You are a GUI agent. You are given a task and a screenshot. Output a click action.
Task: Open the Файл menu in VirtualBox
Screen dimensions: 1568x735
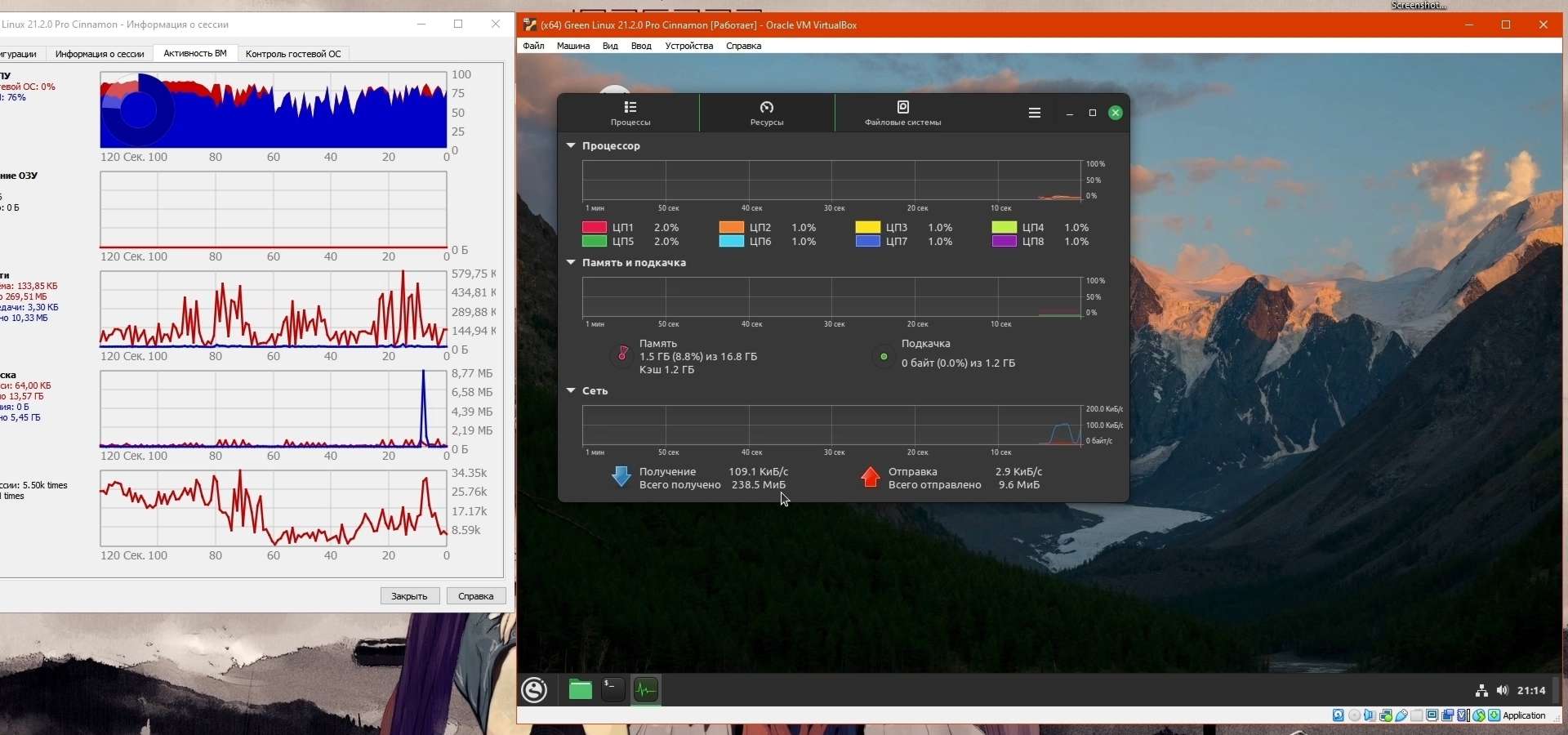click(534, 46)
